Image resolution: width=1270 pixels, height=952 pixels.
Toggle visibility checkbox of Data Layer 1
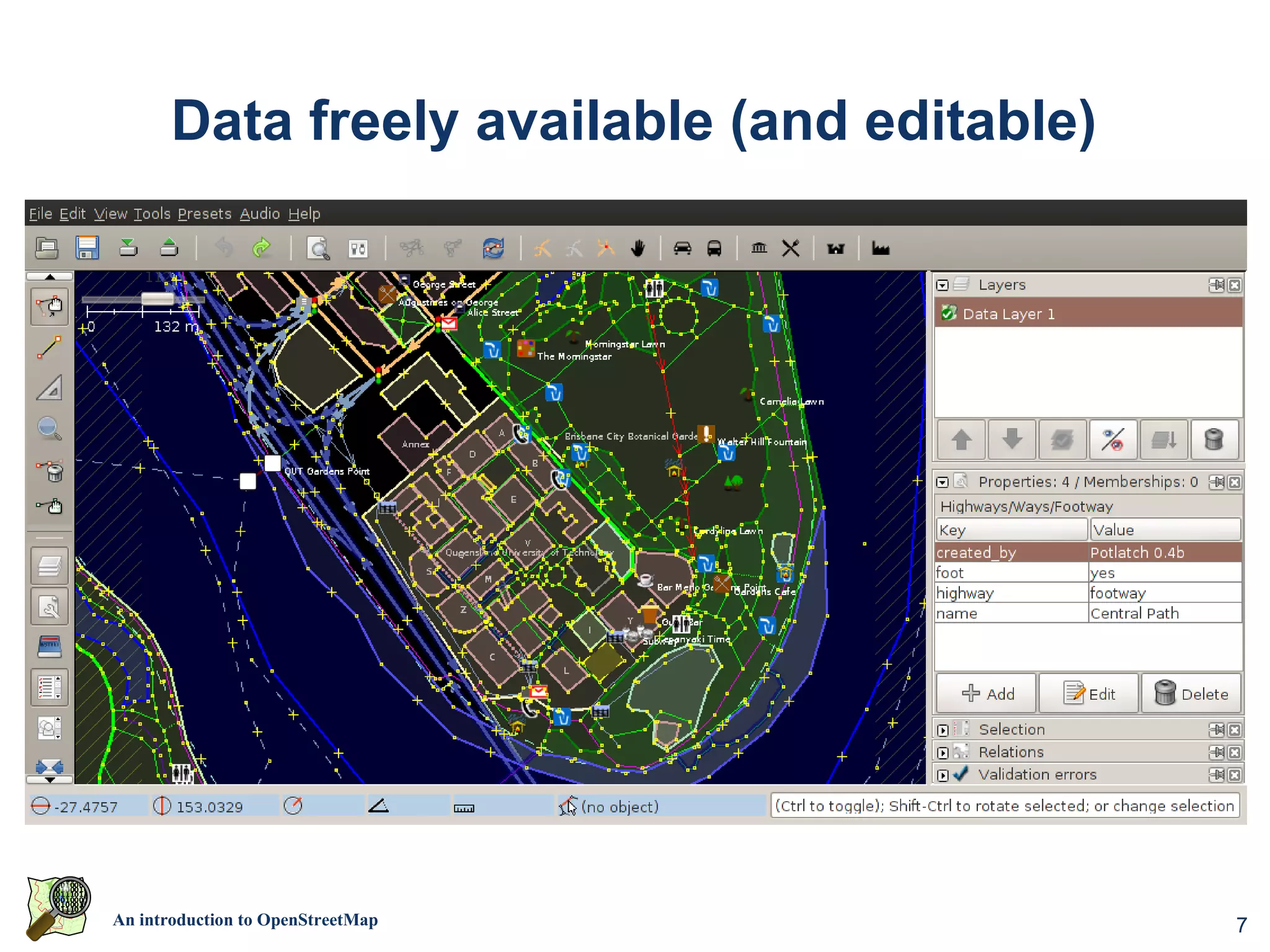pos(949,314)
